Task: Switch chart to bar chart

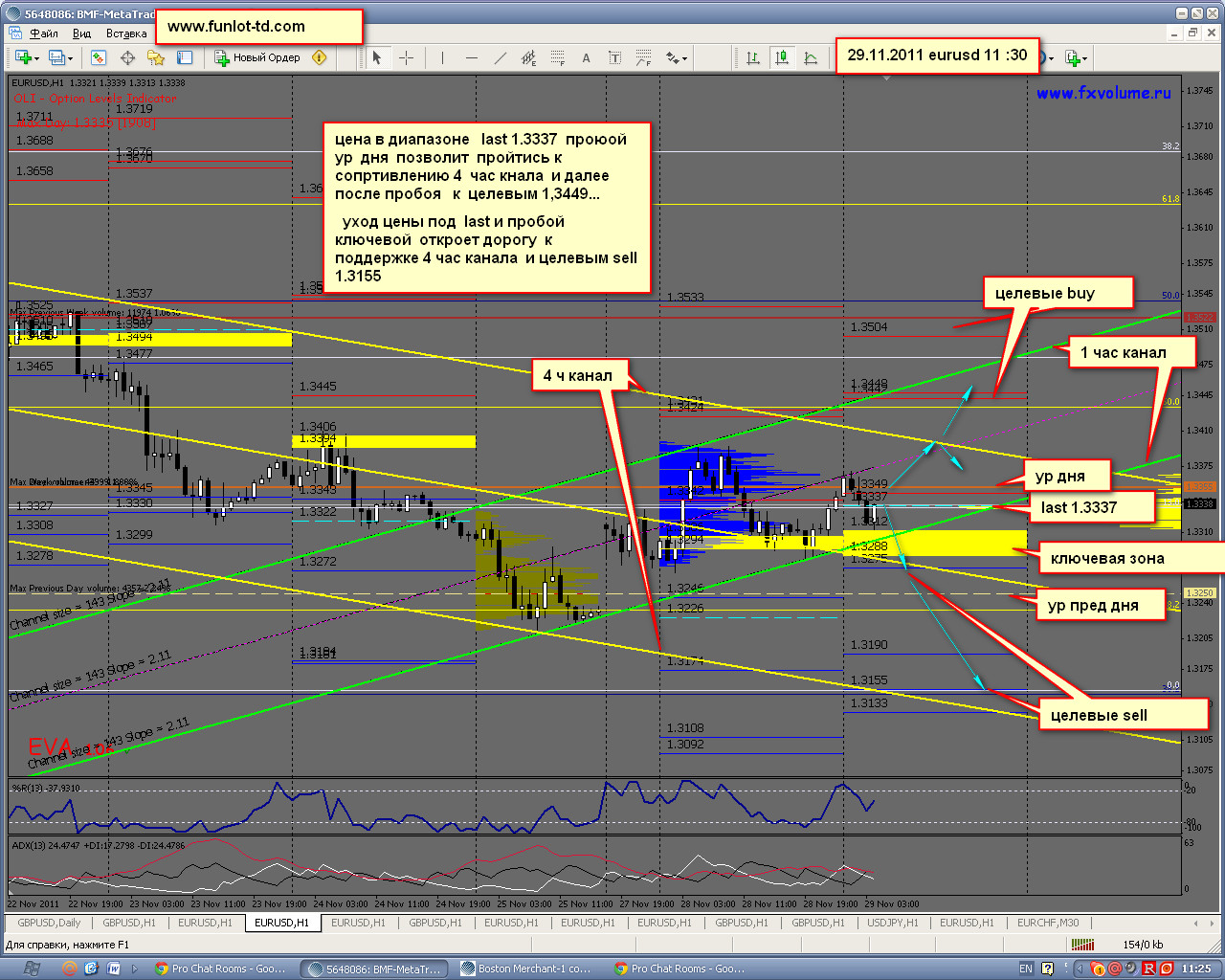Action: [753, 57]
